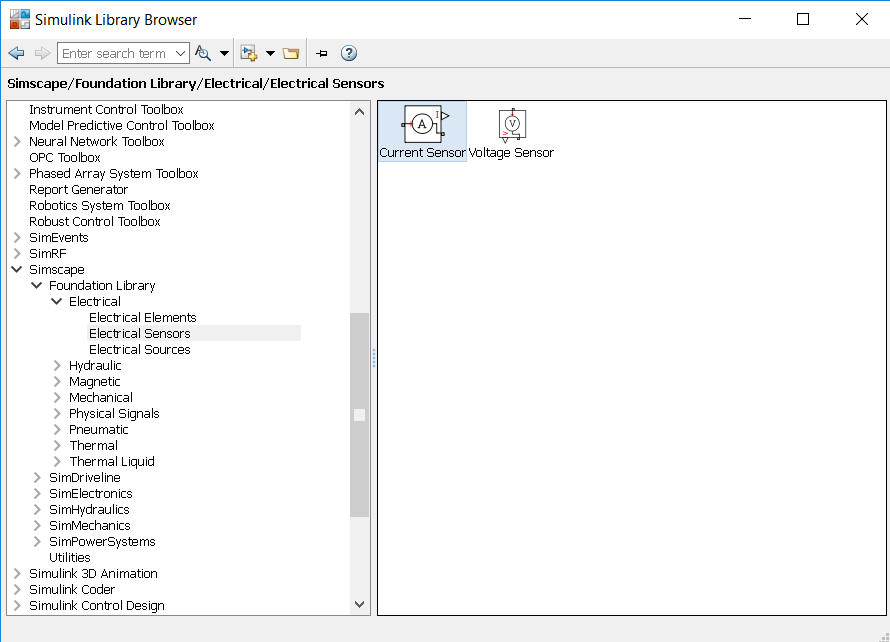Open the search options dropdown arrow
Viewport: 890px width, 642px height.
(224, 53)
